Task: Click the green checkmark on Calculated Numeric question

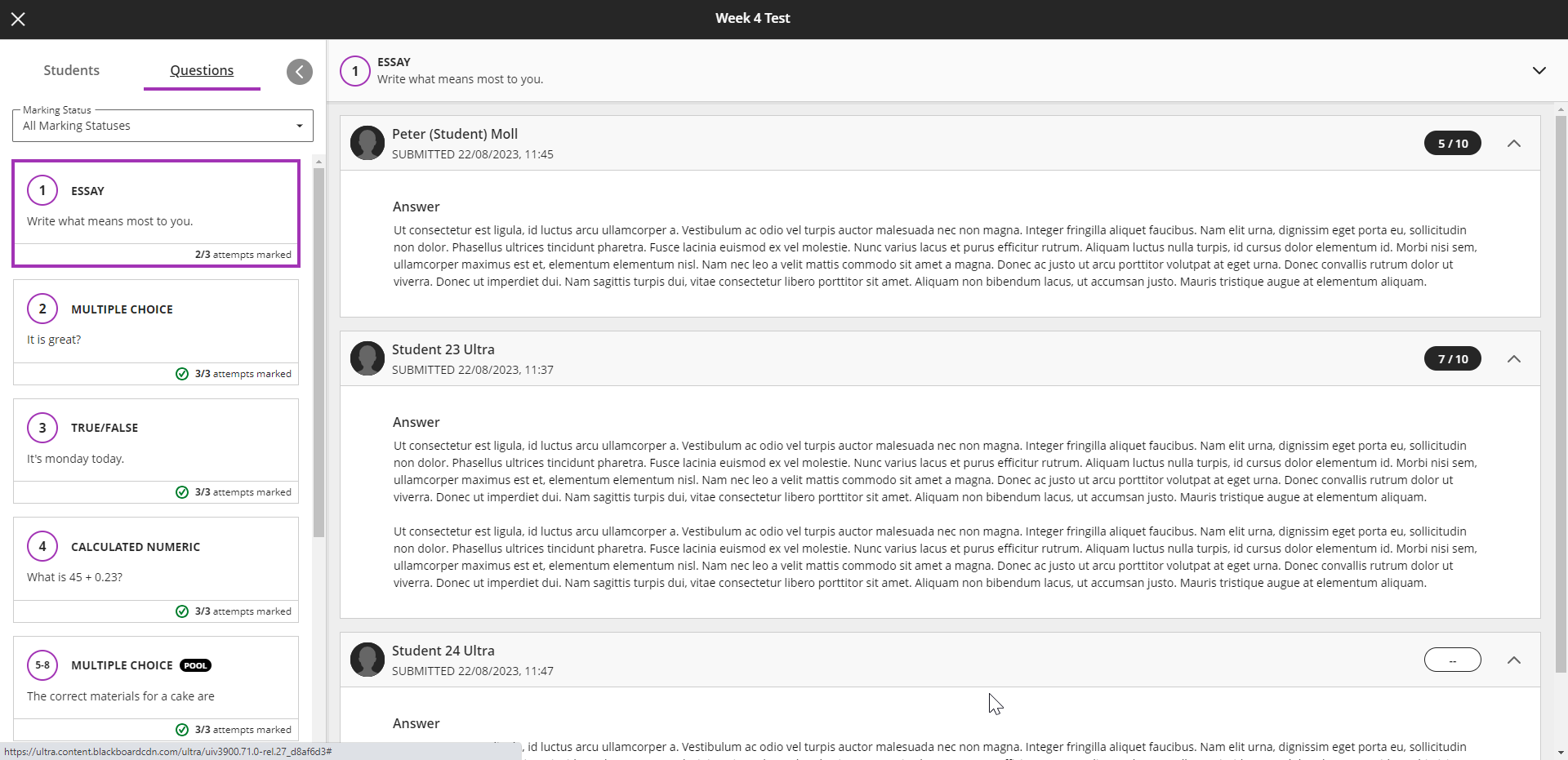Action: pyautogui.click(x=182, y=611)
